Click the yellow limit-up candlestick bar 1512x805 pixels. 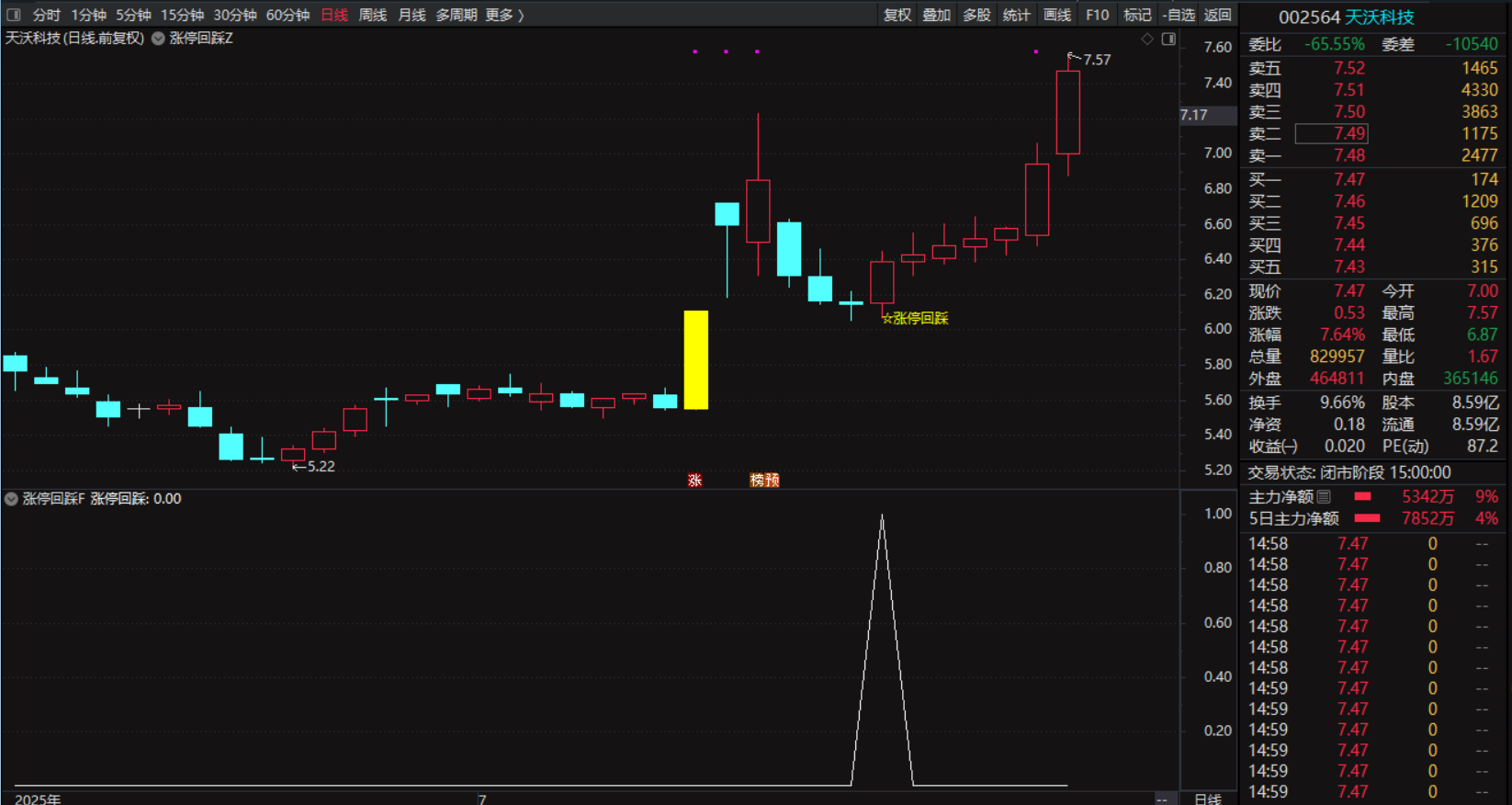click(x=695, y=359)
